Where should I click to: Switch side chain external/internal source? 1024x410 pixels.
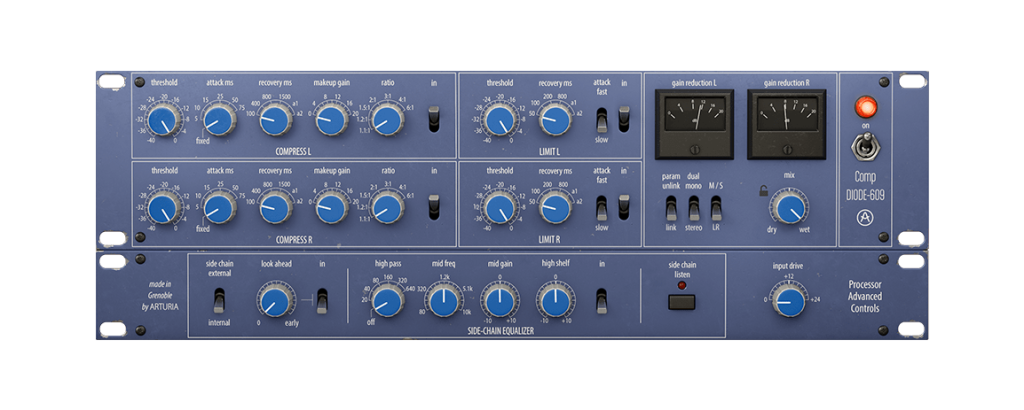219,301
